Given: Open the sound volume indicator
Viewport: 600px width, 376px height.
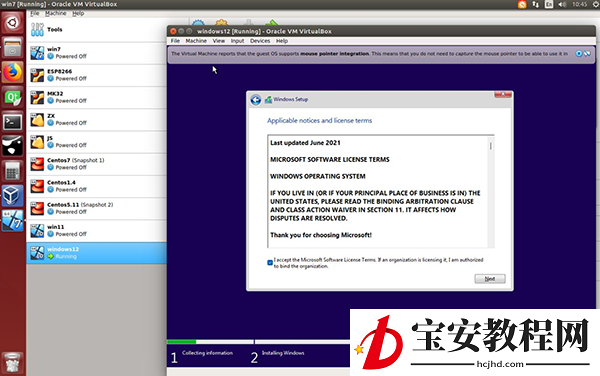Looking at the screenshot, I should point(562,4).
